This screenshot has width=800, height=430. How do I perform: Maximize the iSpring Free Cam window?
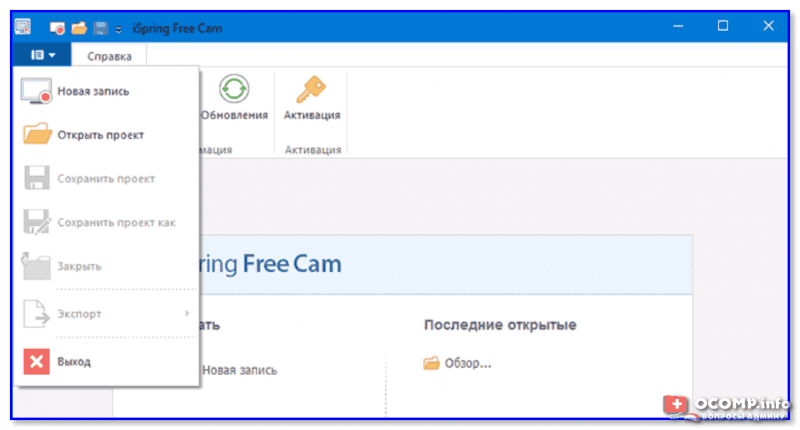pos(723,26)
